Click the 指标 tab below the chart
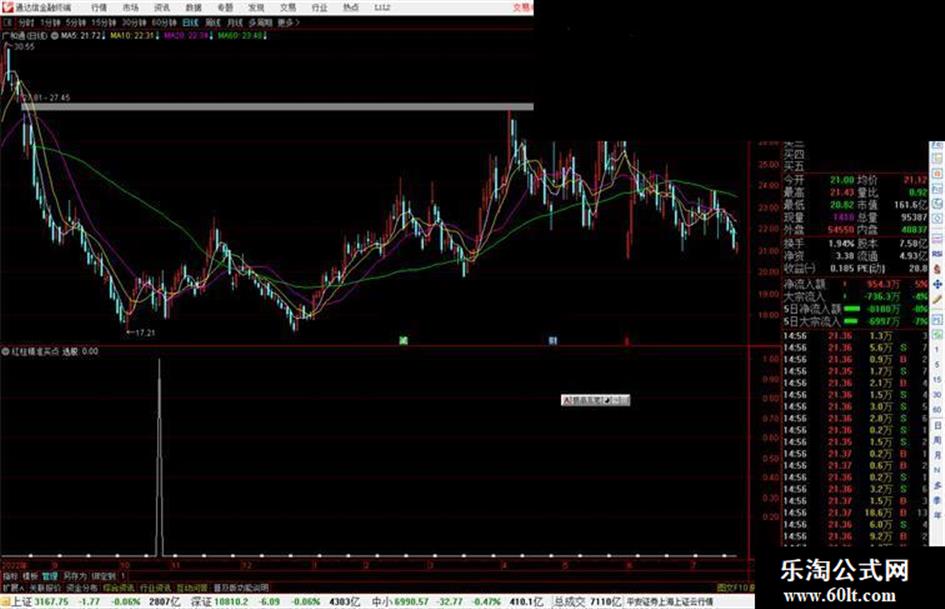This screenshot has height=609, width=945. [x=10, y=576]
